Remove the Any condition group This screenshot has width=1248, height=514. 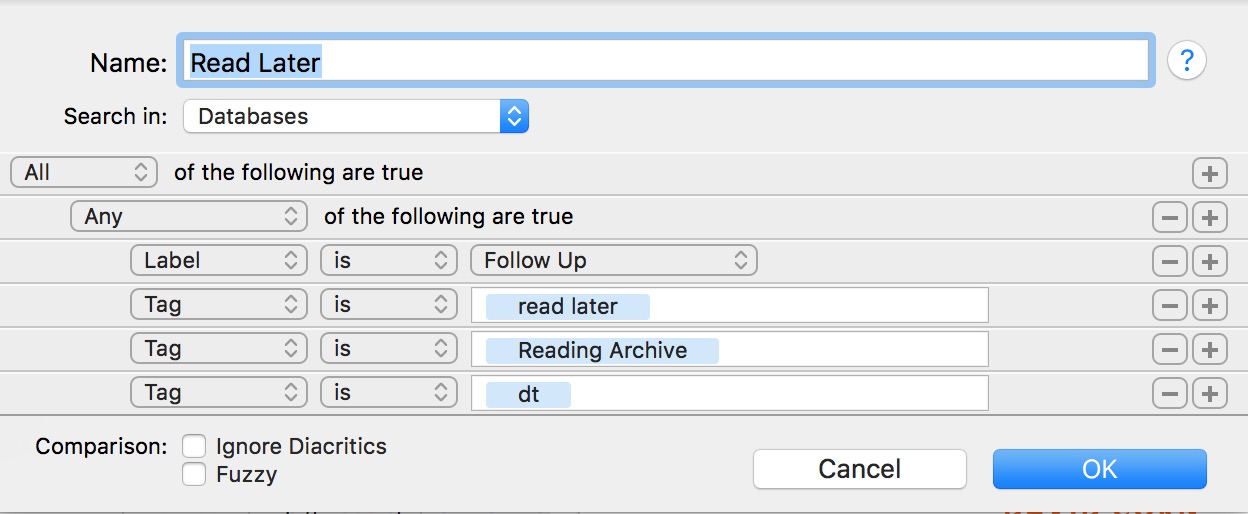point(1169,217)
